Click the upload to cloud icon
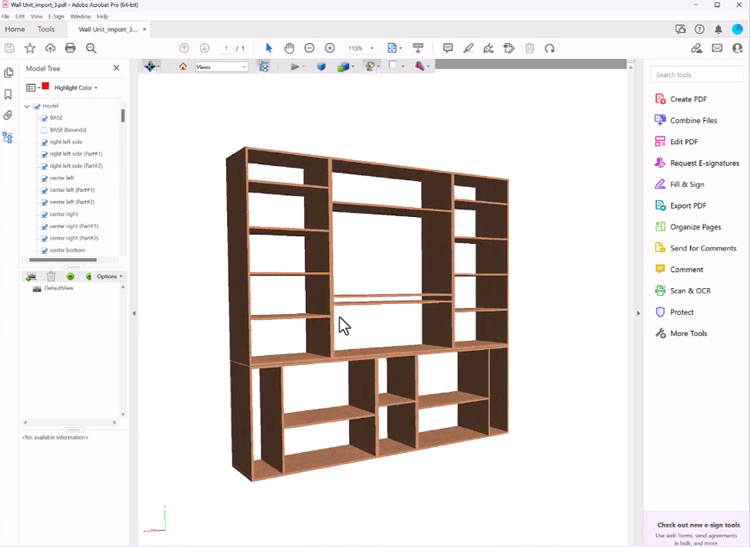The image size is (750, 547). [x=50, y=48]
